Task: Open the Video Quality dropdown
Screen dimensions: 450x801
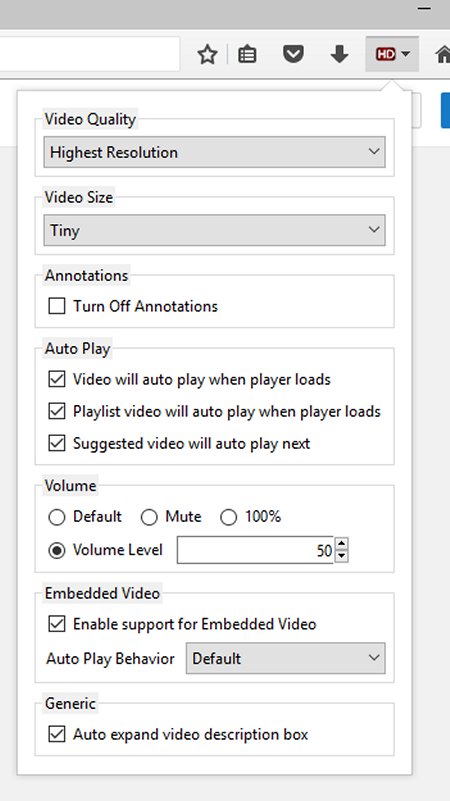Action: click(215, 152)
